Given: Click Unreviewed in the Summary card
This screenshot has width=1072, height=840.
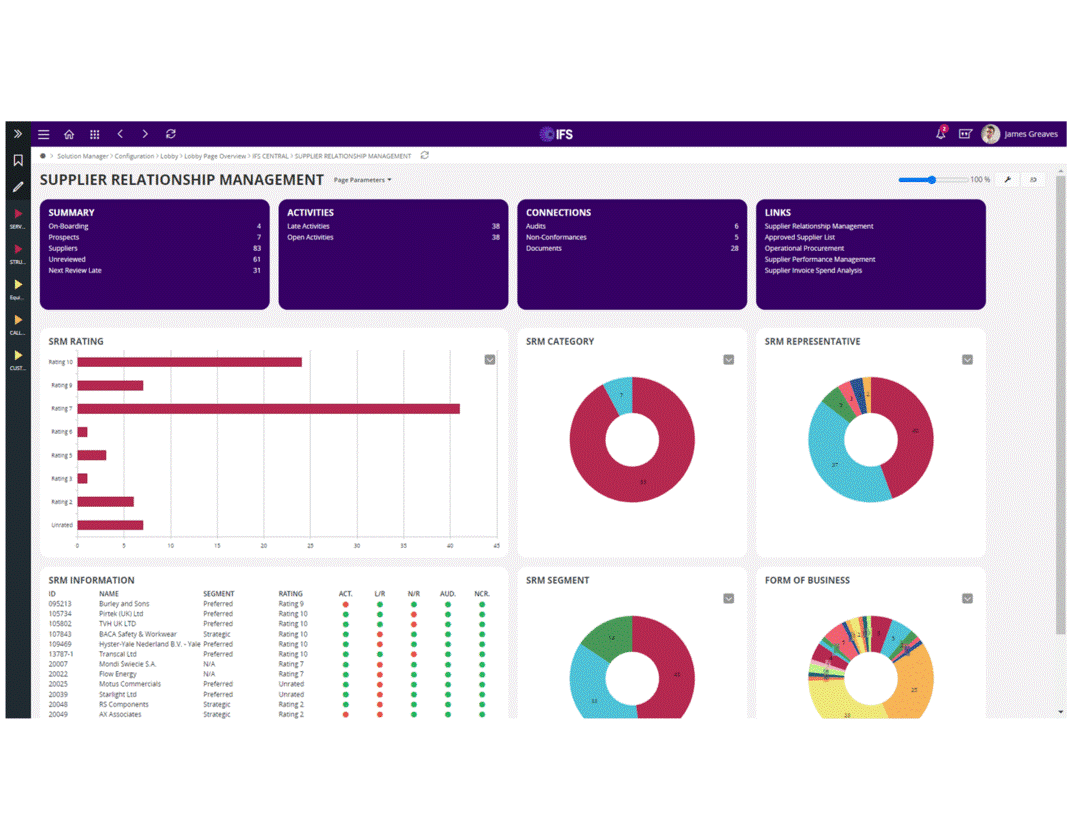Looking at the screenshot, I should 67,259.
